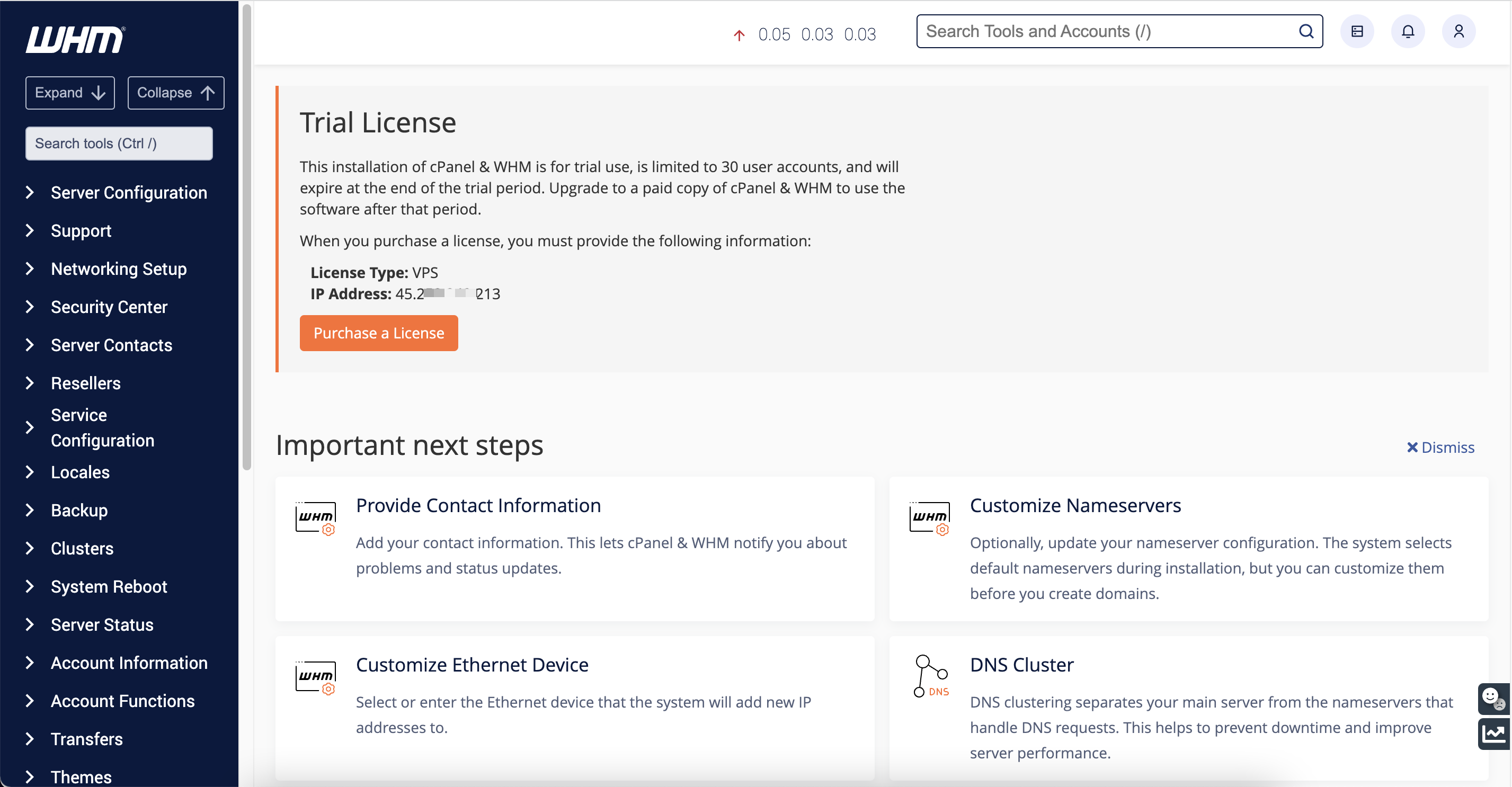Expand Security Center chevron
The image size is (1512, 787).
[x=29, y=307]
